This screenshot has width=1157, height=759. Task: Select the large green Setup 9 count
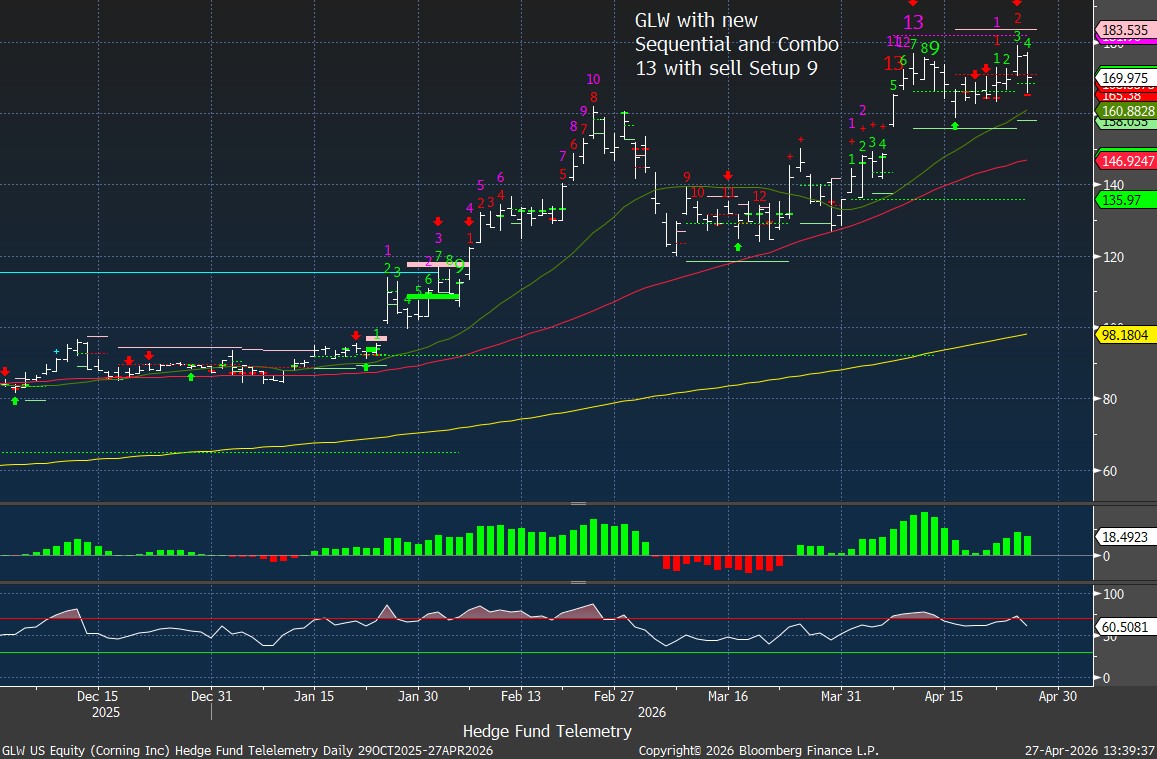coord(934,47)
